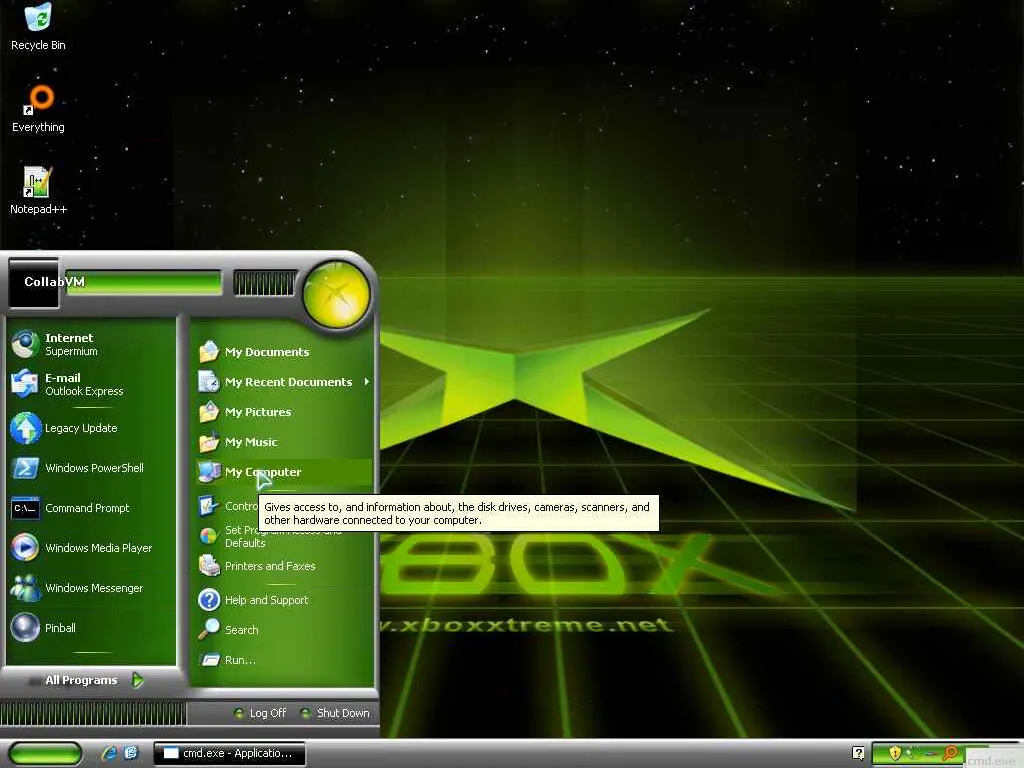Click the help question mark tray icon
The image size is (1024, 768).
click(858, 753)
